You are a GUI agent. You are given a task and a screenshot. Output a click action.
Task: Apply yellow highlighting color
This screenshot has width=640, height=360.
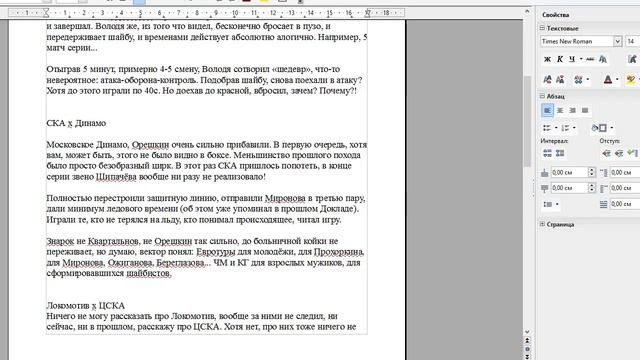tap(631, 79)
